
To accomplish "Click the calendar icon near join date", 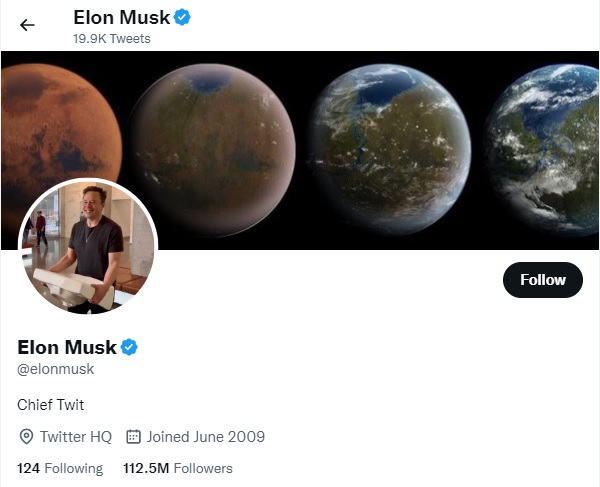I will [x=133, y=437].
